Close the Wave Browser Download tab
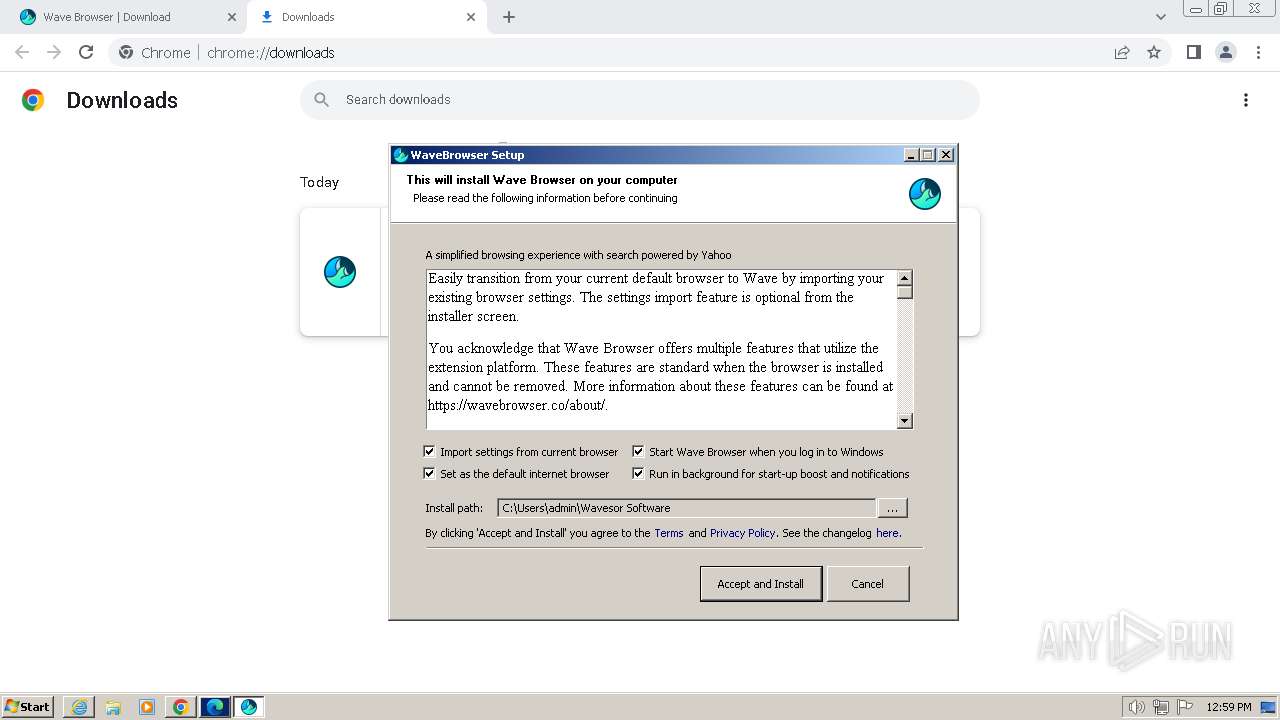1280x720 pixels. click(x=232, y=17)
